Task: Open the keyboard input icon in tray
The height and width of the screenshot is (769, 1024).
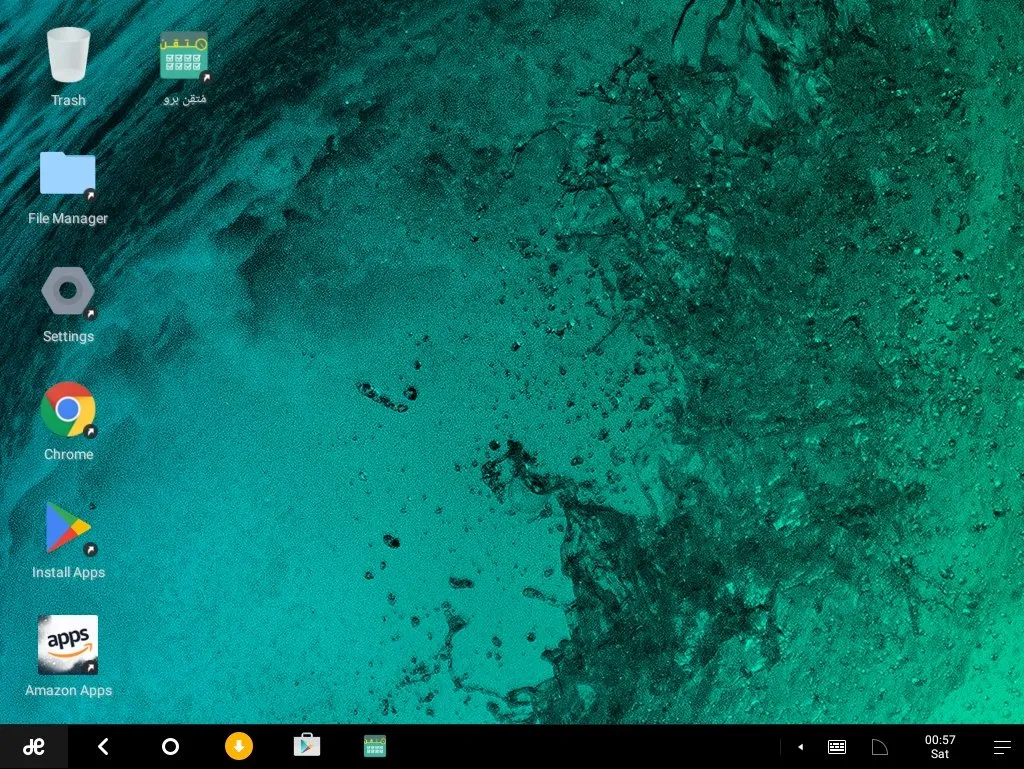Action: (x=837, y=747)
